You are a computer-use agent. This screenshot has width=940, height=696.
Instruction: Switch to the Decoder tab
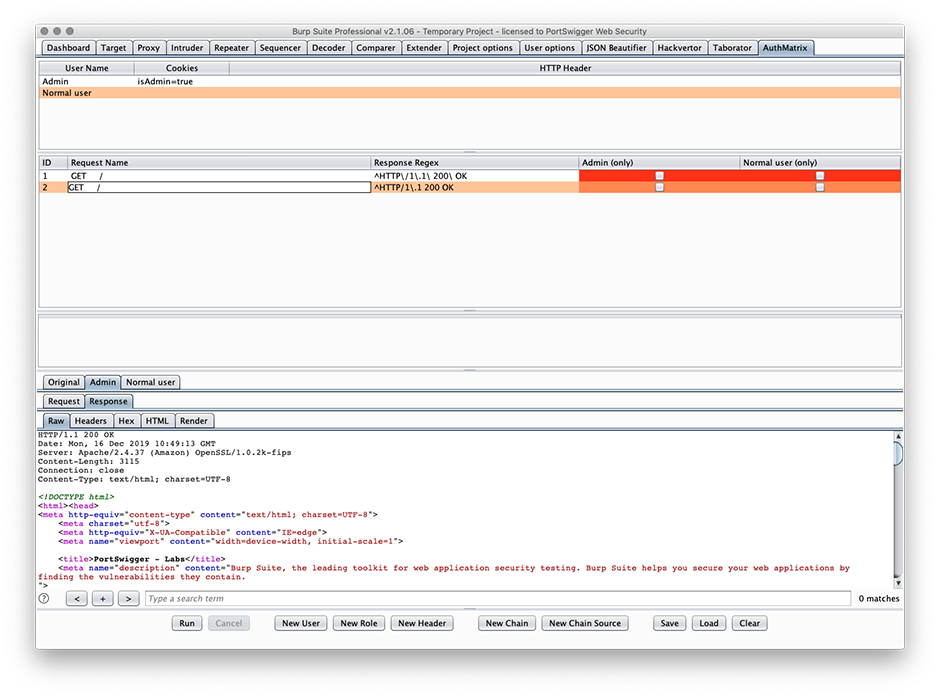329,47
